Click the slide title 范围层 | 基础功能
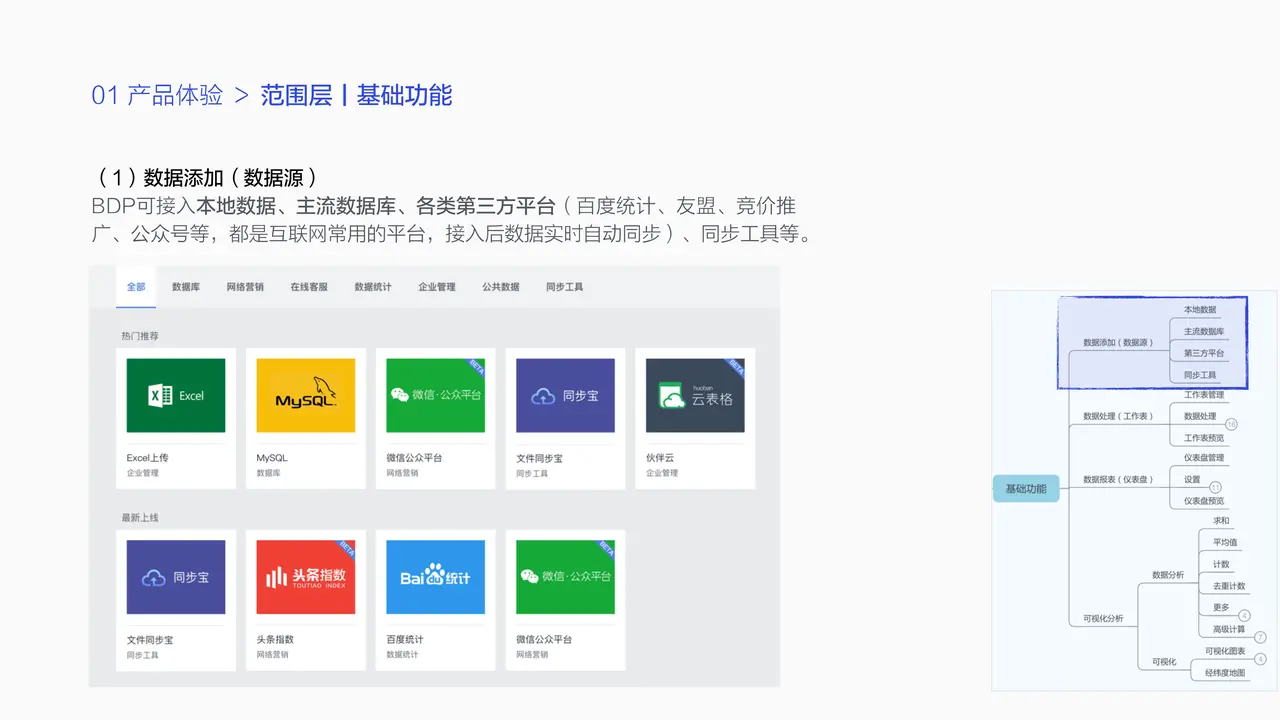 (x=356, y=95)
